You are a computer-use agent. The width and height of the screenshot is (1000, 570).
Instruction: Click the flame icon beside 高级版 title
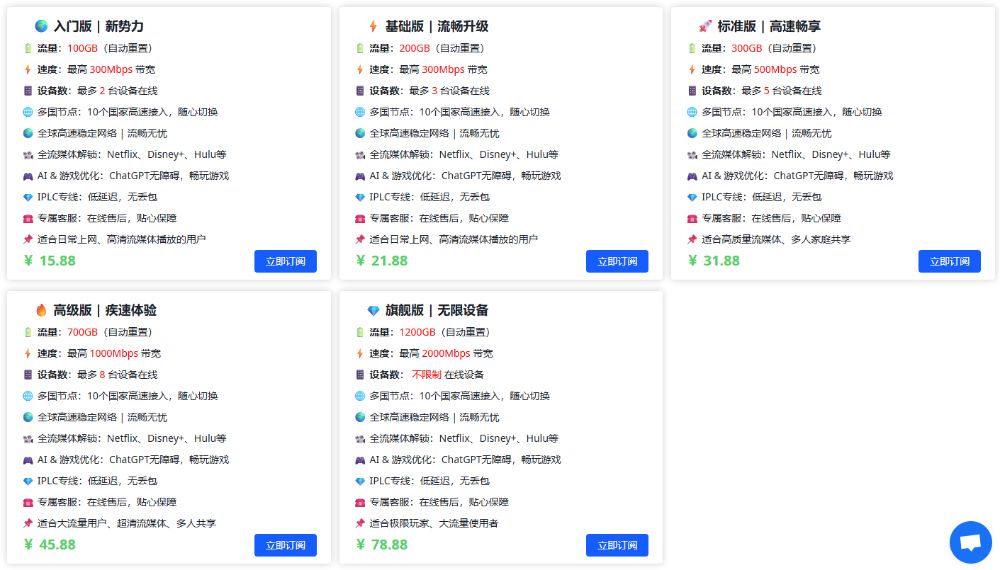click(x=41, y=310)
